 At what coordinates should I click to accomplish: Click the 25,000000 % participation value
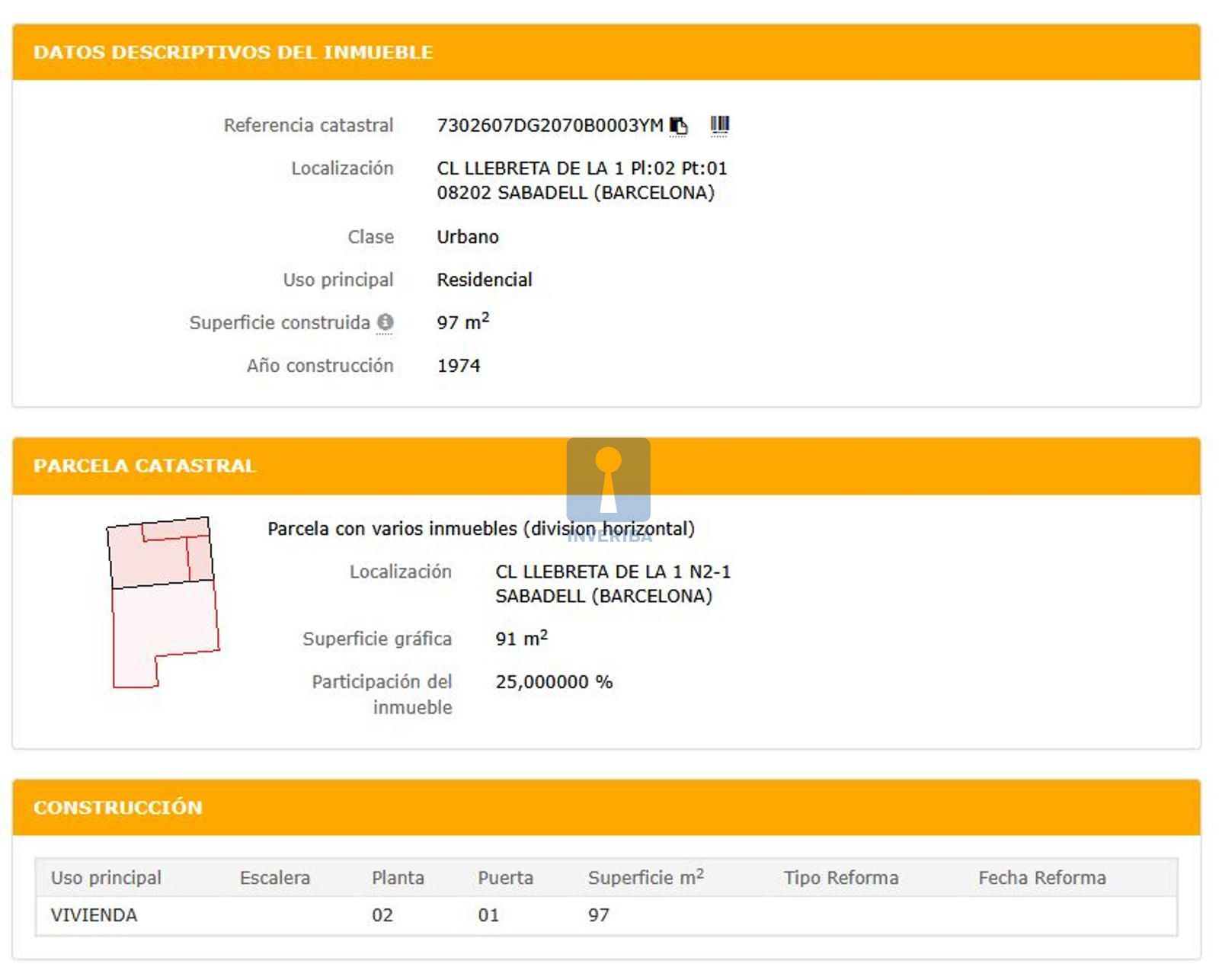point(554,682)
